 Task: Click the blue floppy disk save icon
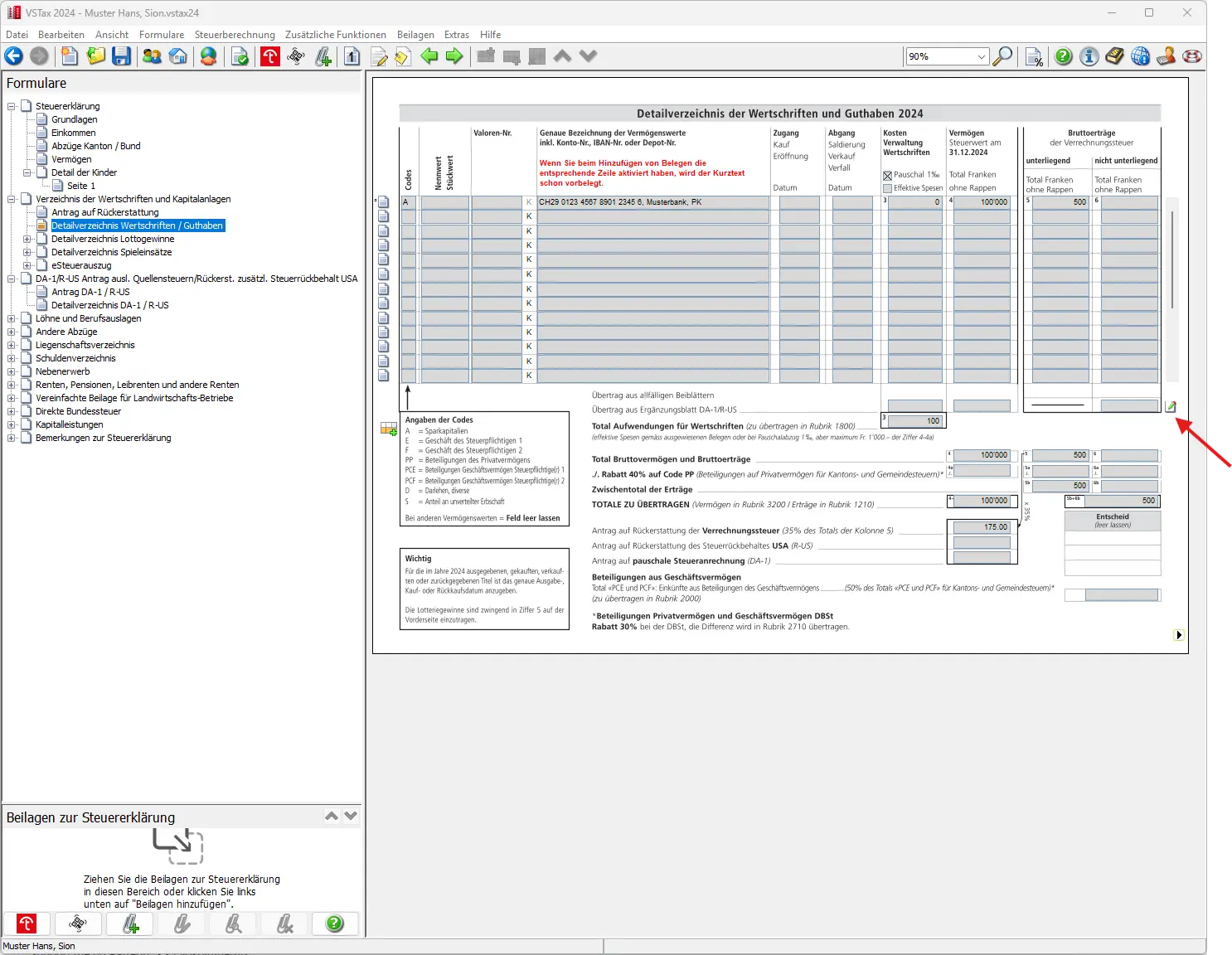pyautogui.click(x=122, y=56)
